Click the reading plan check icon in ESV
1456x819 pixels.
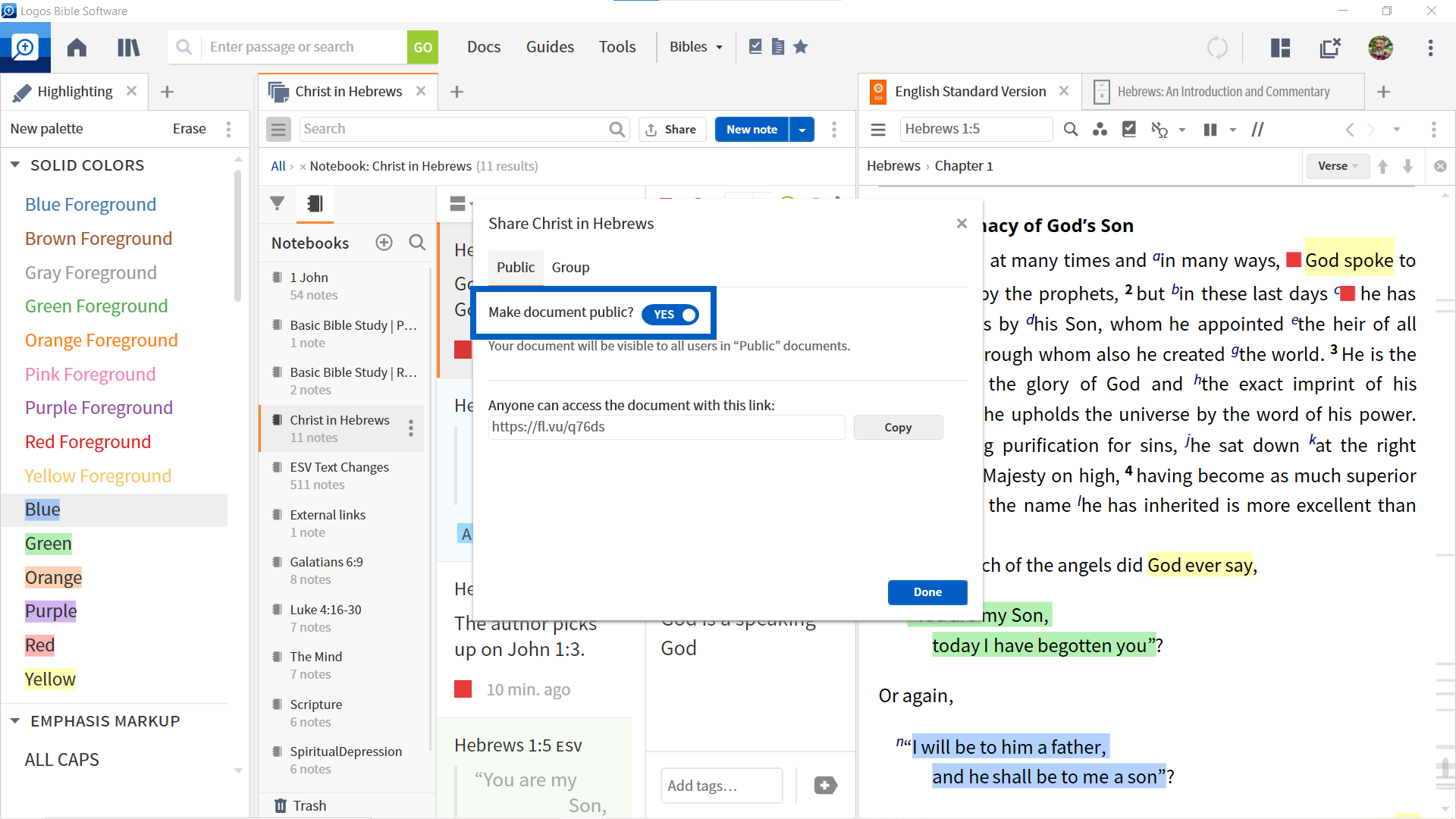pos(1129,130)
